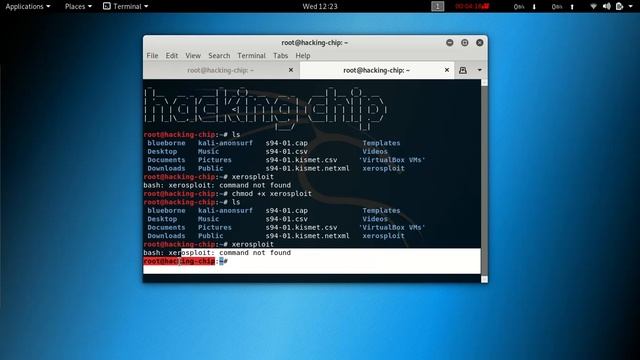The width and height of the screenshot is (640, 360).
Task: Click the clock showing Wed 12:23
Action: [320, 6]
